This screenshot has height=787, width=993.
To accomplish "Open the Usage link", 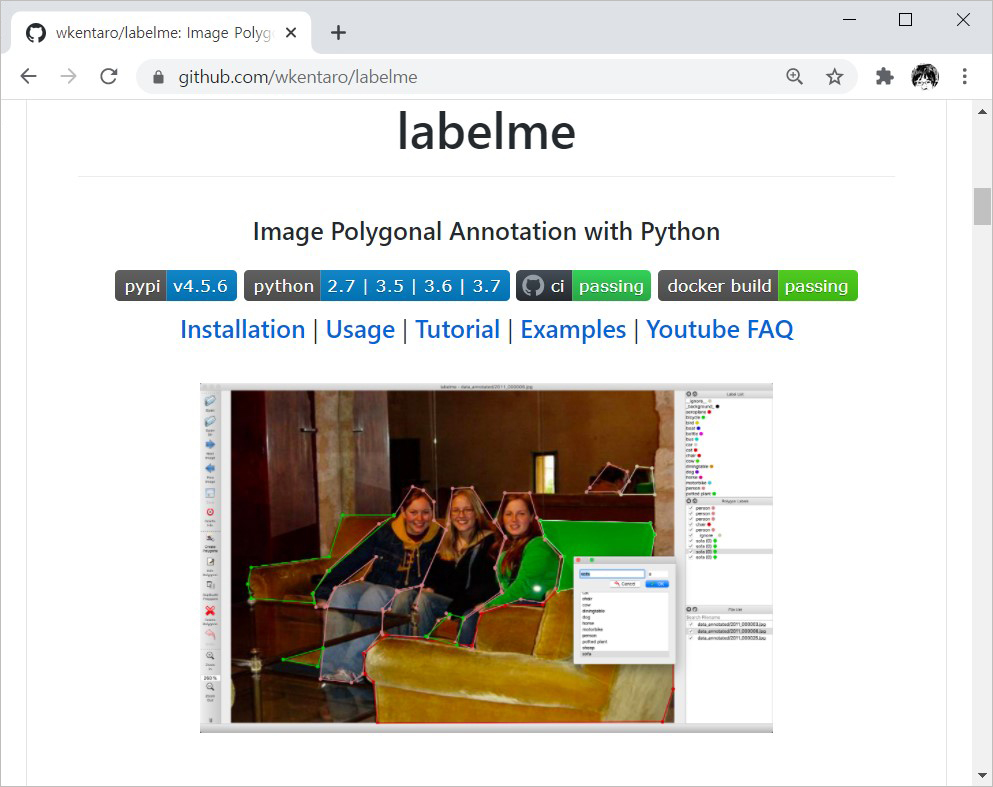I will pyautogui.click(x=360, y=329).
